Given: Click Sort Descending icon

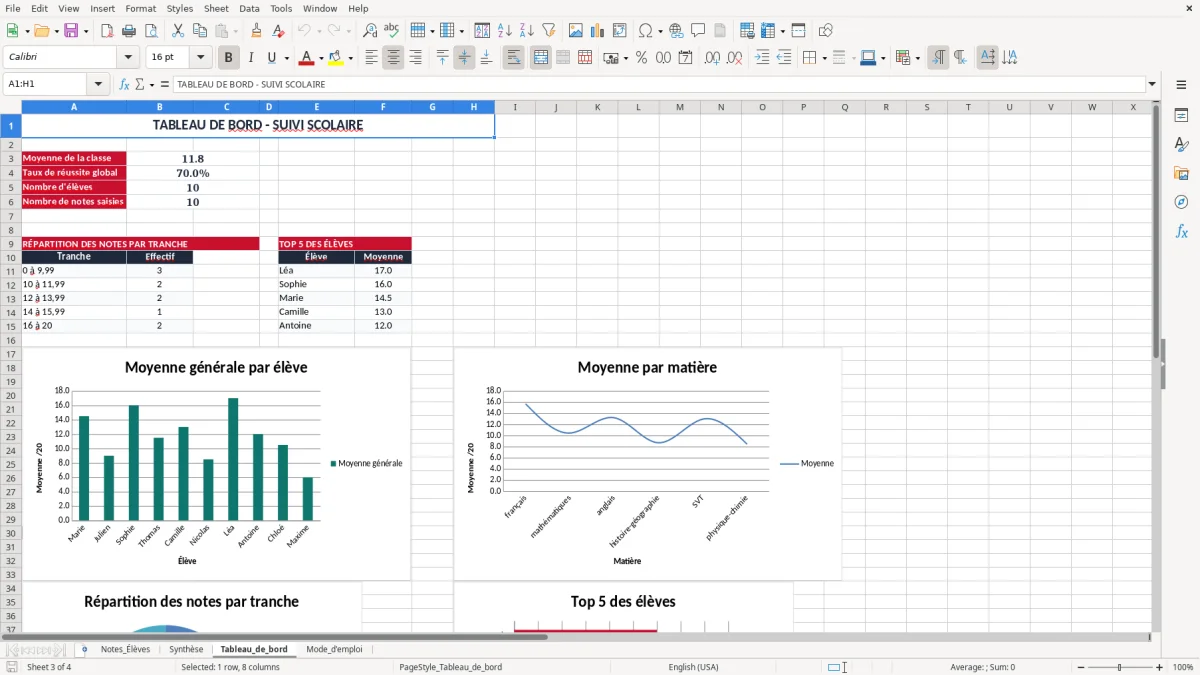Looking at the screenshot, I should point(527,31).
